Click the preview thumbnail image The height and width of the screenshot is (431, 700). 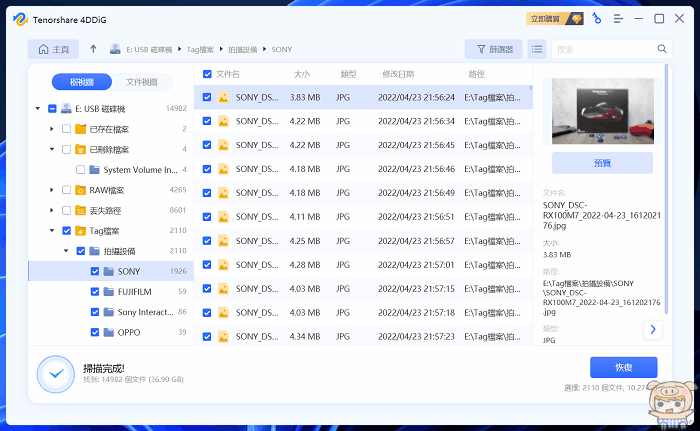coord(601,112)
